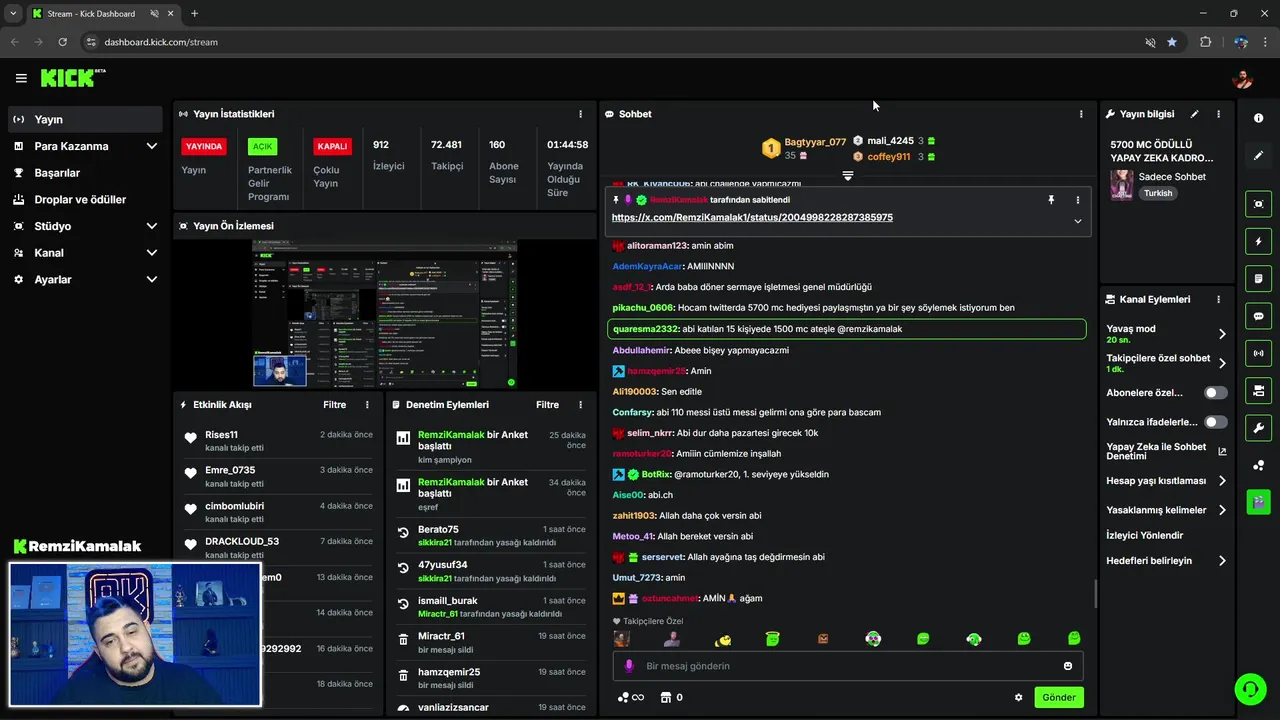Open the user profile avatar menu
Viewport: 1280px width, 720px height.
point(1243,79)
